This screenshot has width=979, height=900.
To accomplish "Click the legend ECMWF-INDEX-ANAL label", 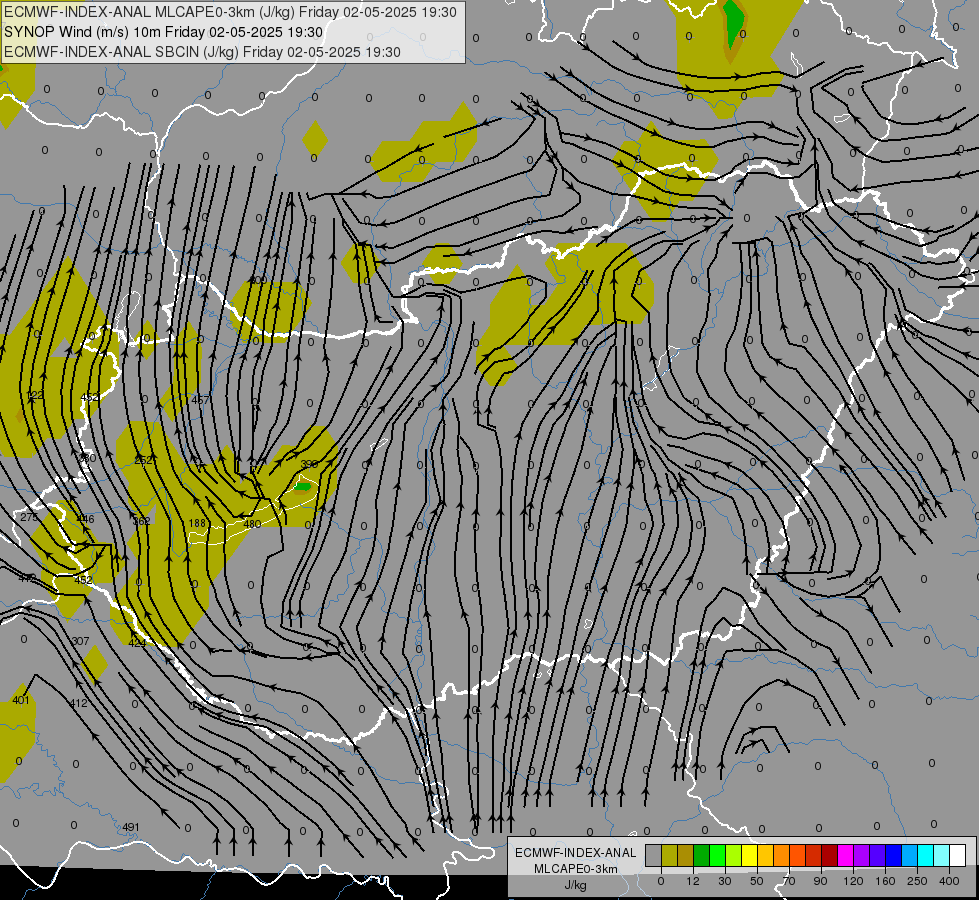I will pyautogui.click(x=575, y=853).
